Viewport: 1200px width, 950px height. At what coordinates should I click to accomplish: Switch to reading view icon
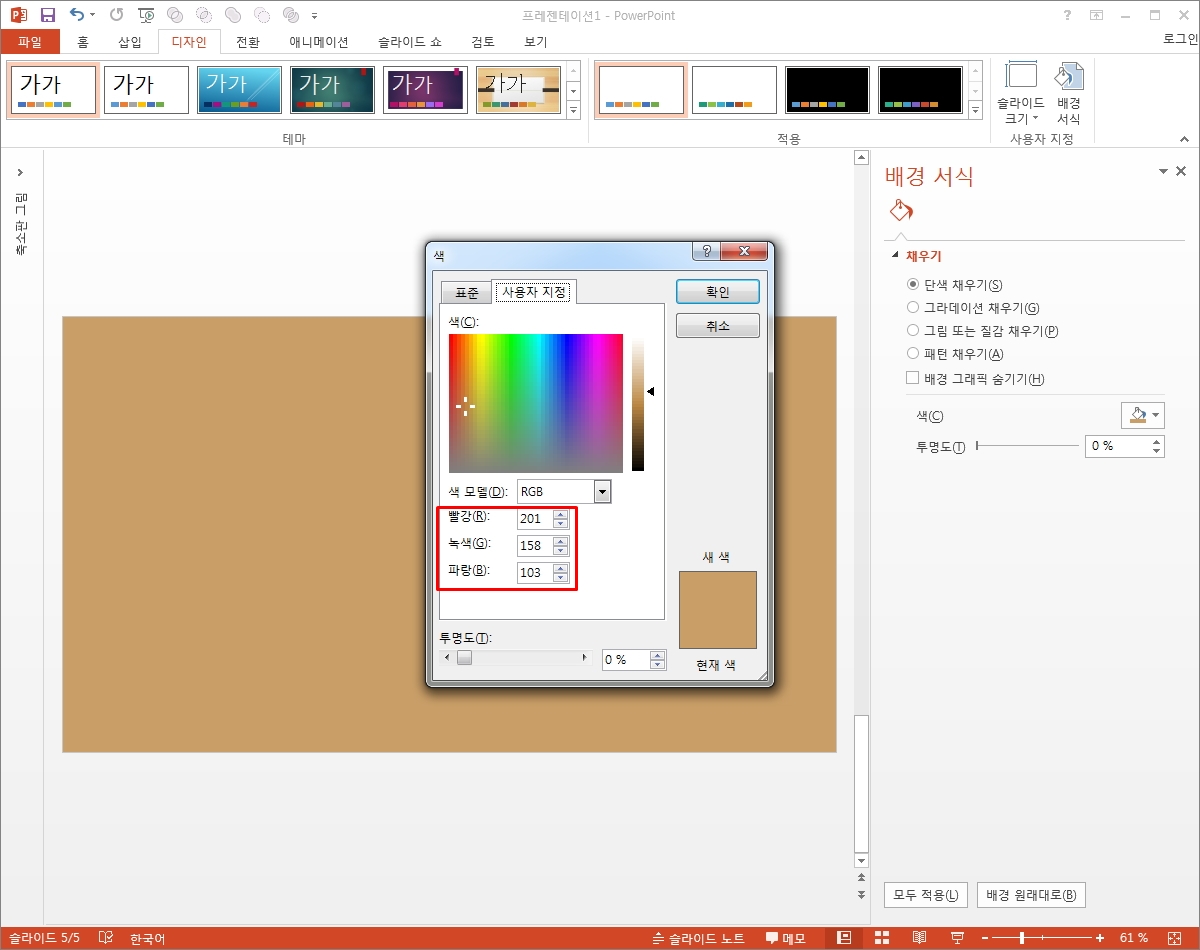pyautogui.click(x=918, y=938)
